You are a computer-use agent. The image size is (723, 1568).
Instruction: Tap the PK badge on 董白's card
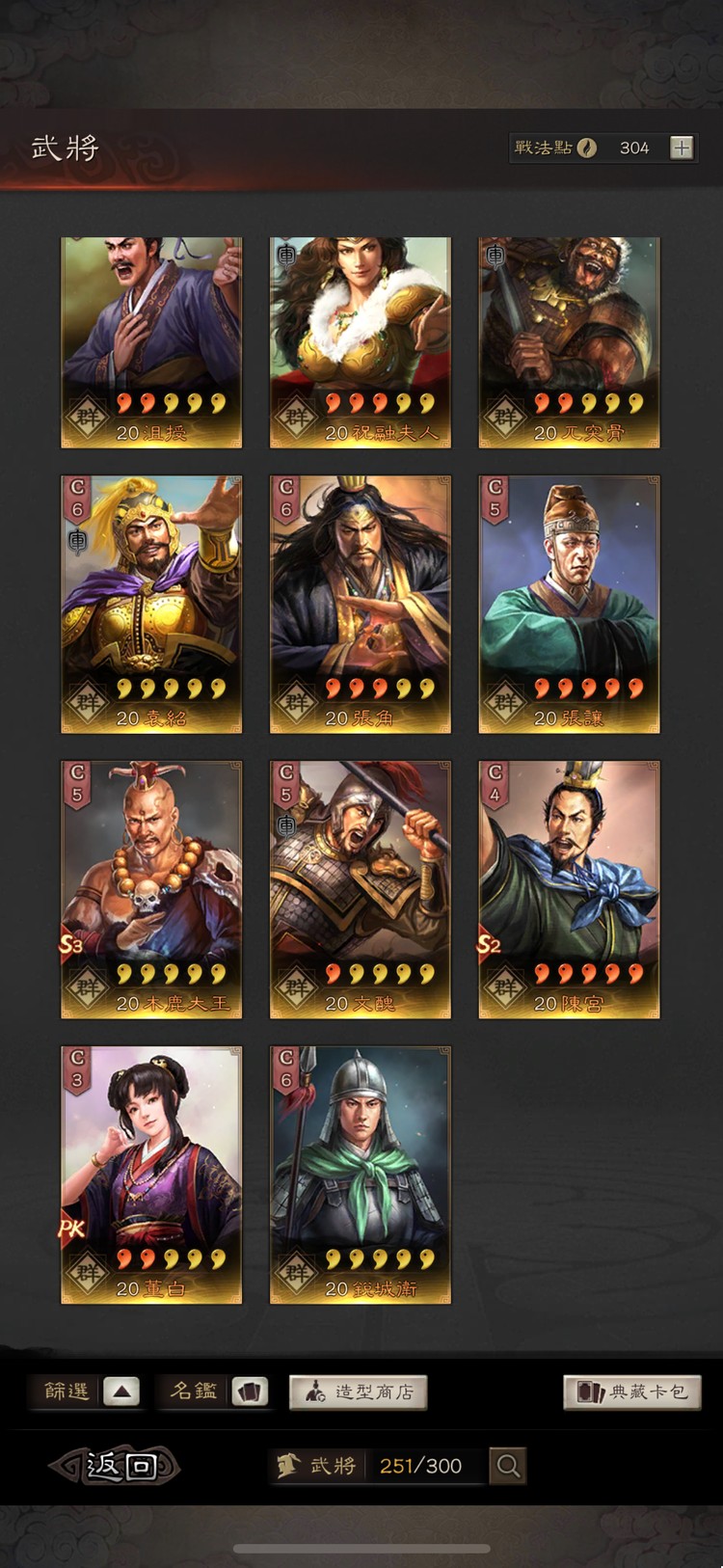[72, 1229]
